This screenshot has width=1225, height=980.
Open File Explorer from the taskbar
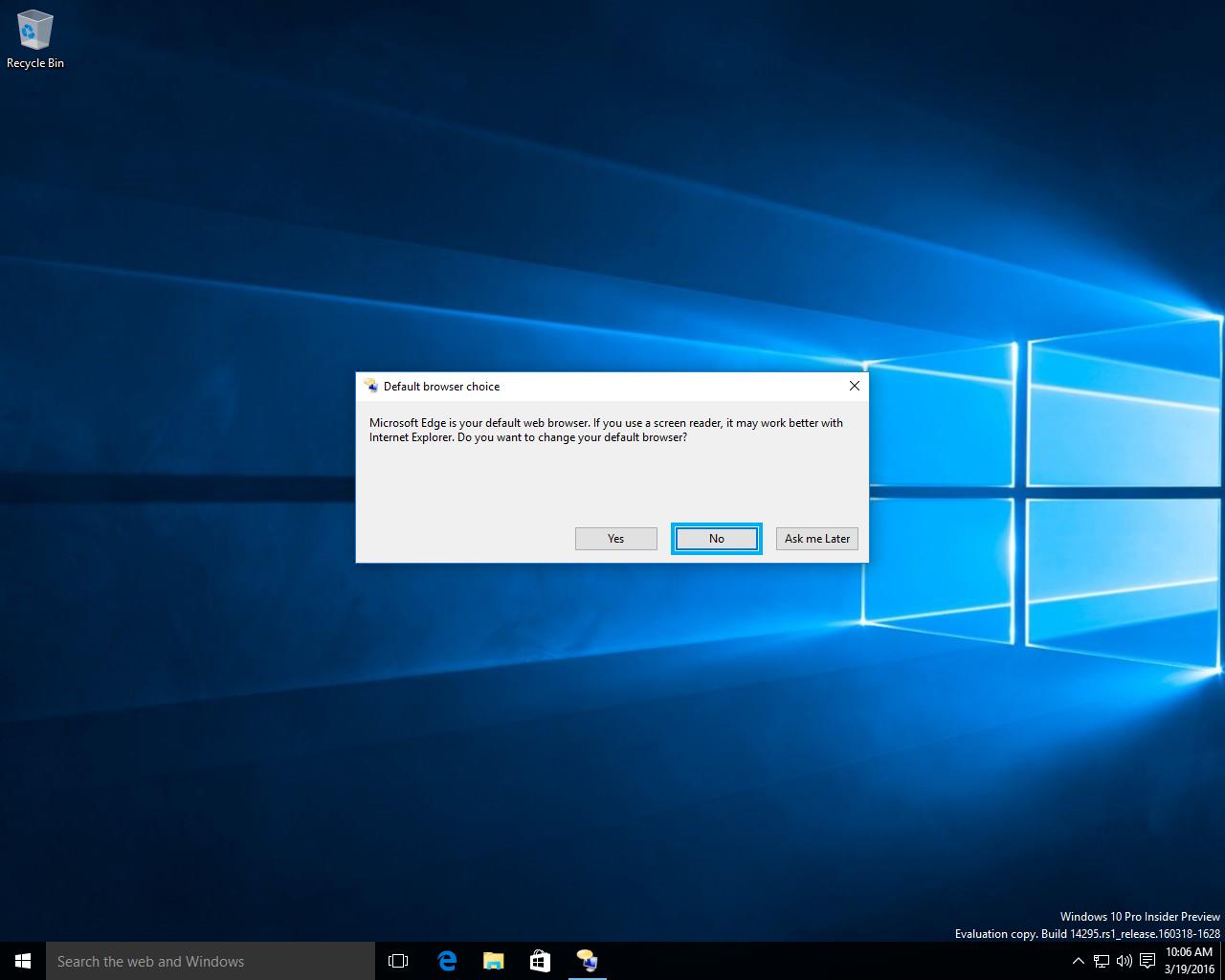pyautogui.click(x=493, y=961)
